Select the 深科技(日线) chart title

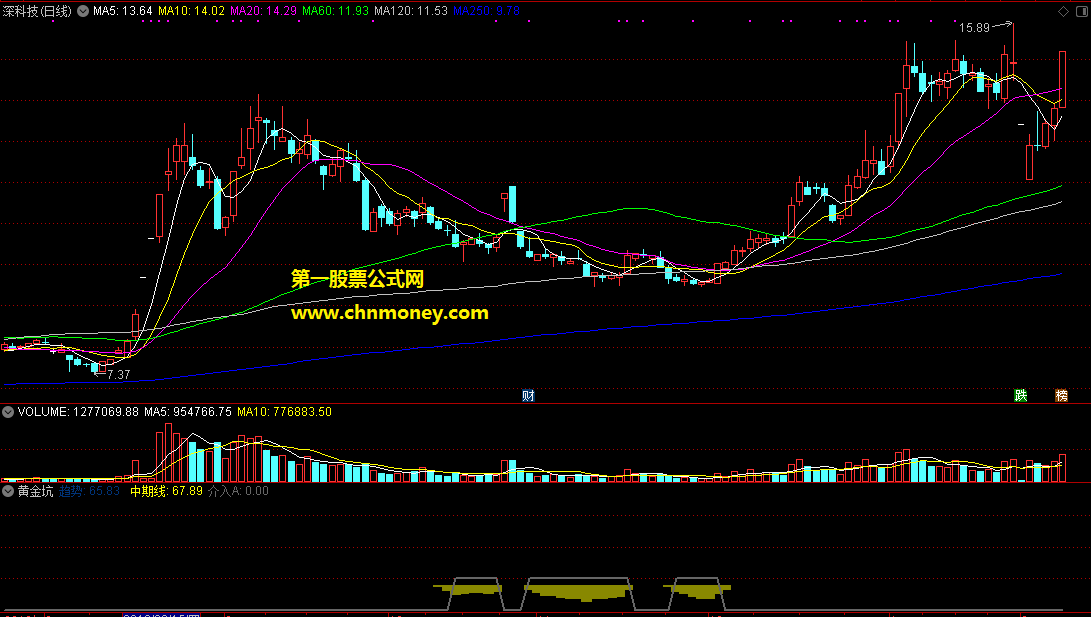[x=37, y=11]
